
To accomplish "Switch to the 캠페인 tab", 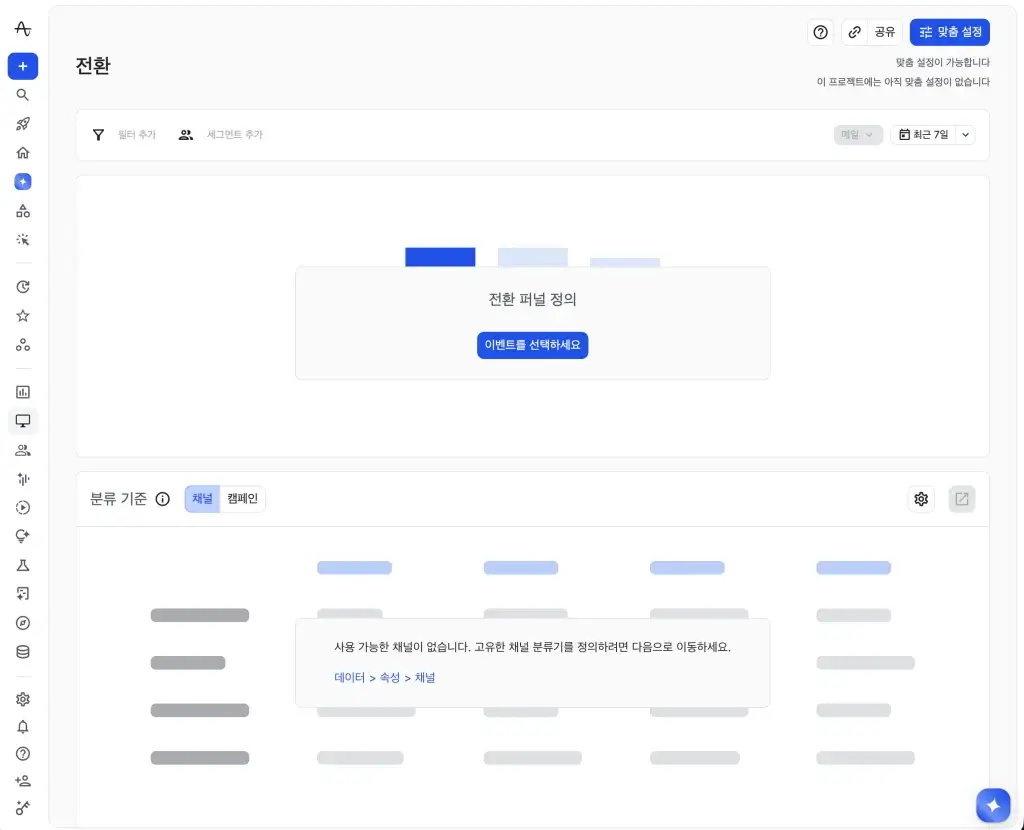I will point(242,499).
